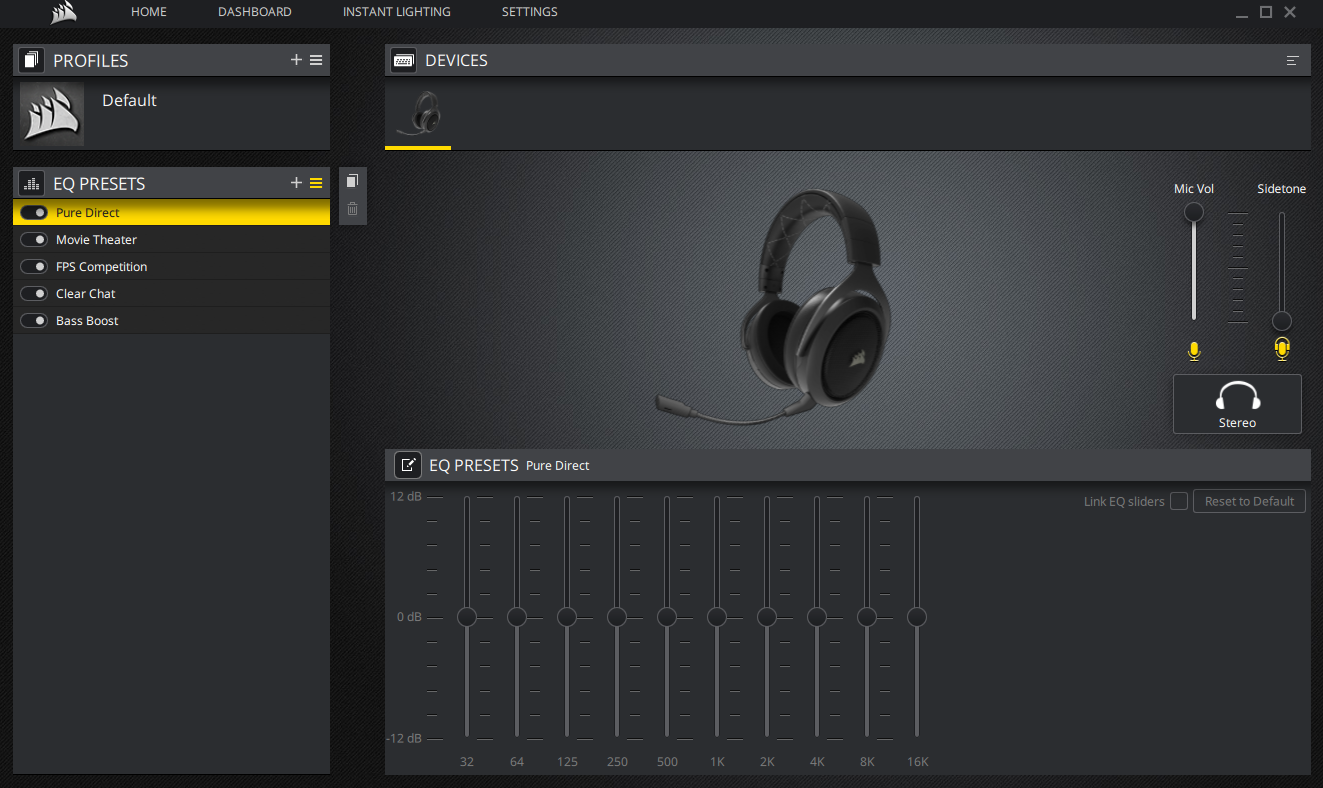This screenshot has height=788, width=1323.
Task: Click the edit icon beside EQ Presets
Action: pyautogui.click(x=408, y=465)
